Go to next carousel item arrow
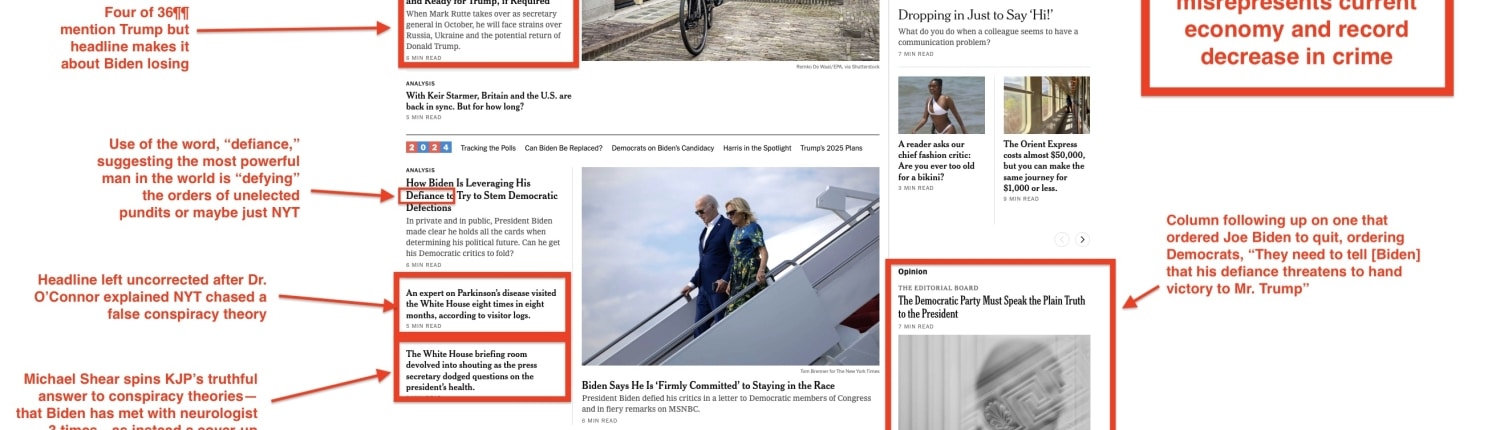The width and height of the screenshot is (1500, 430). tap(1082, 239)
